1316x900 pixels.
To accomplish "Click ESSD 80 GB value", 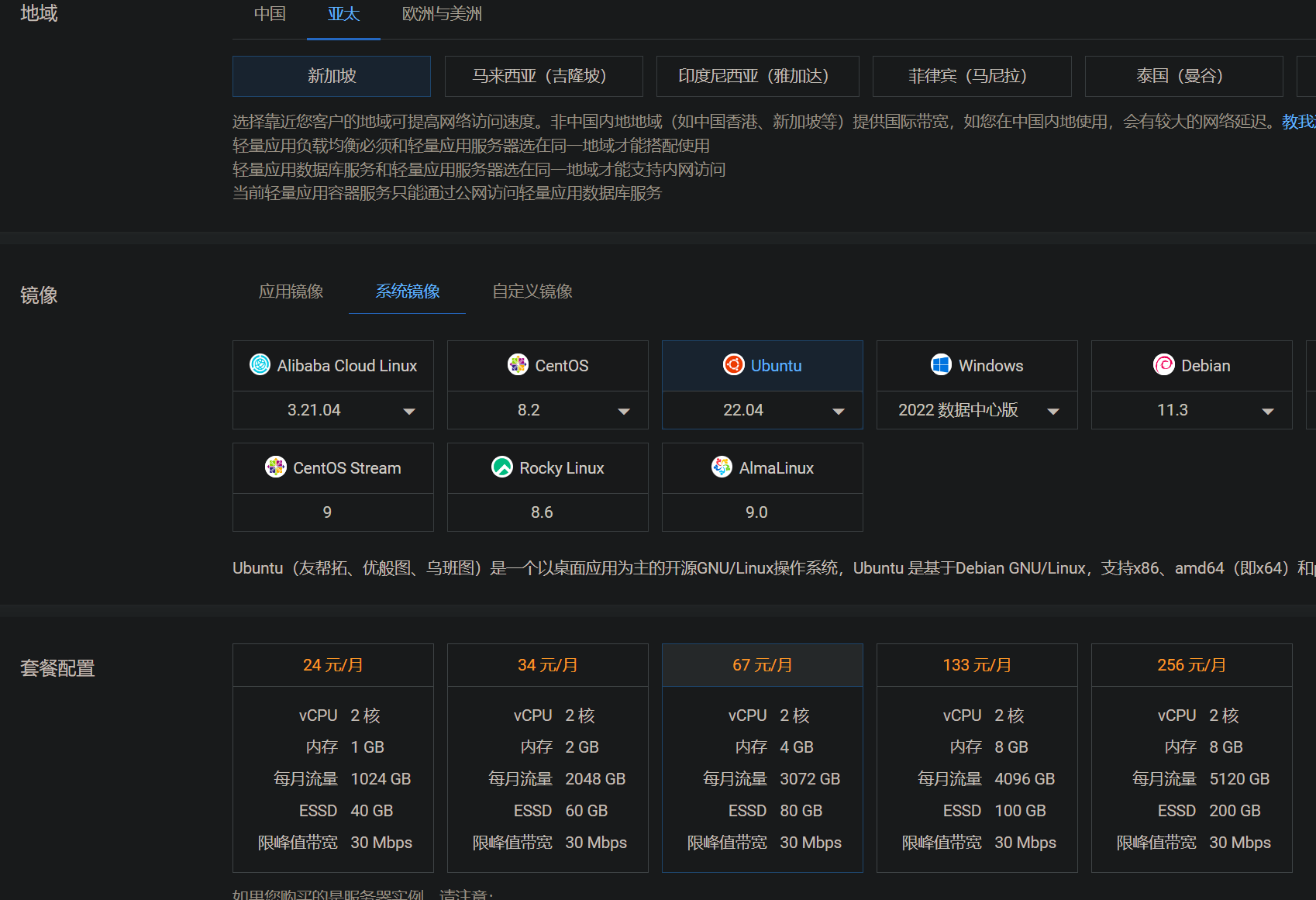I will [801, 811].
